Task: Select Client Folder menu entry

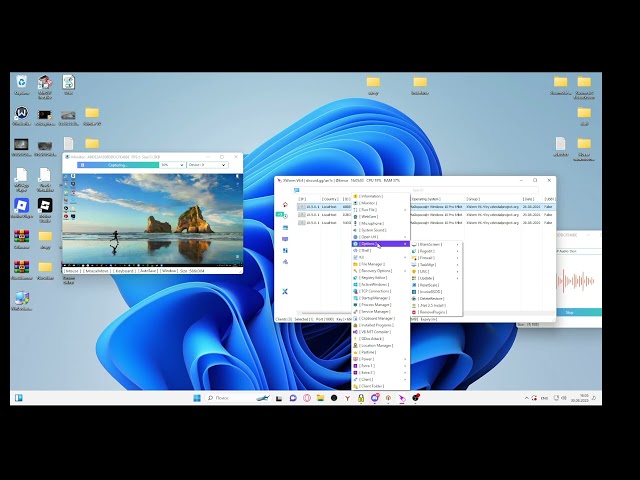Action: pos(380,386)
